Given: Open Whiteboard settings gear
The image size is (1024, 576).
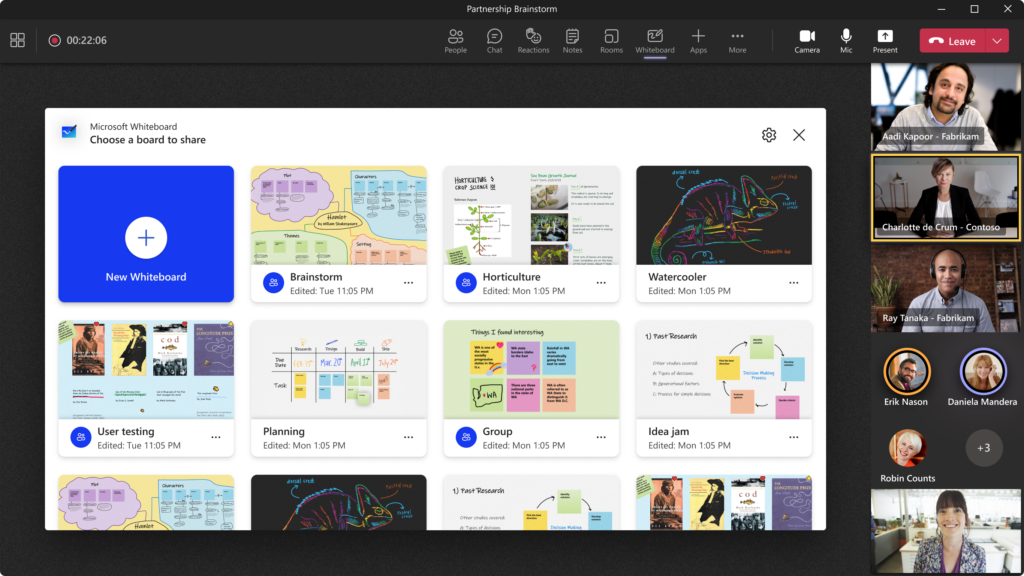Looking at the screenshot, I should coord(768,134).
